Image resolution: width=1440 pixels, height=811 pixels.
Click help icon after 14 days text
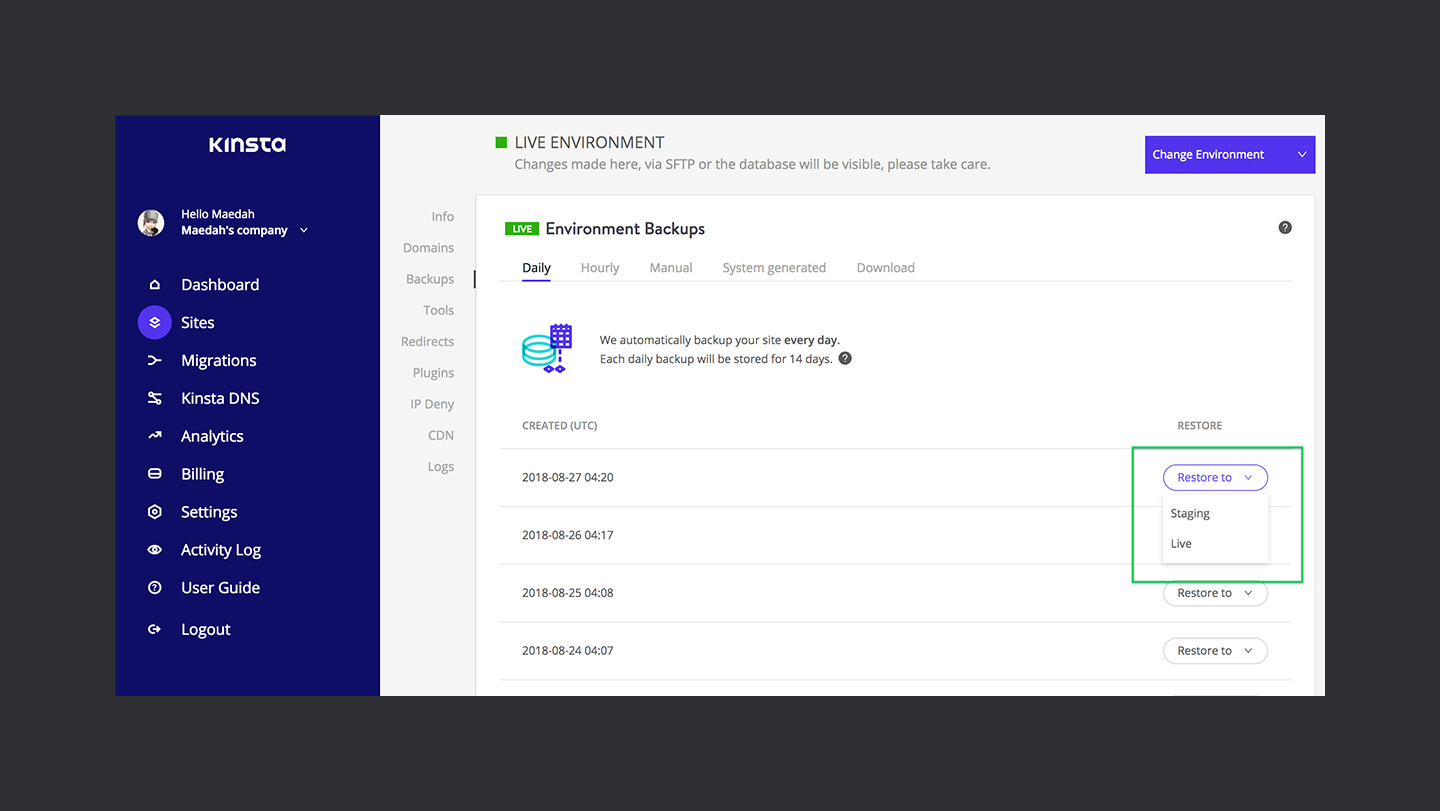[x=845, y=358]
